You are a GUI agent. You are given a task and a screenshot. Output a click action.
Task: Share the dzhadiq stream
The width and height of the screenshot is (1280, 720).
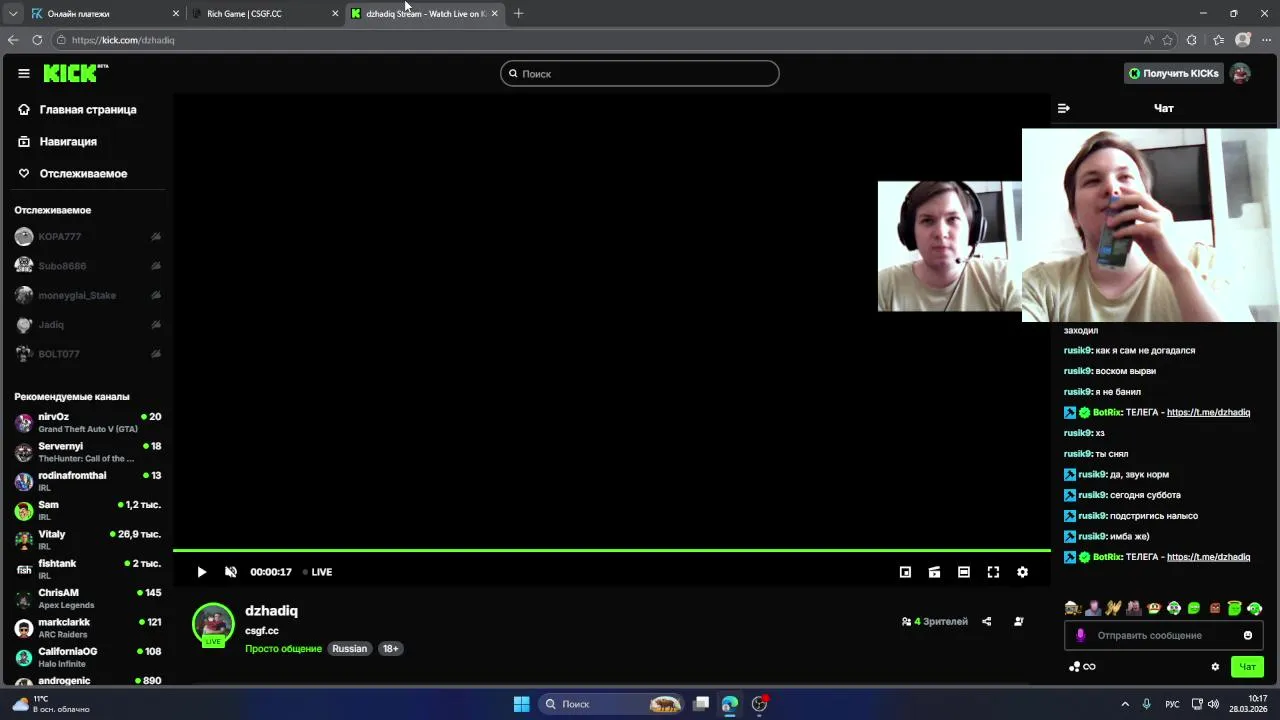[987, 621]
